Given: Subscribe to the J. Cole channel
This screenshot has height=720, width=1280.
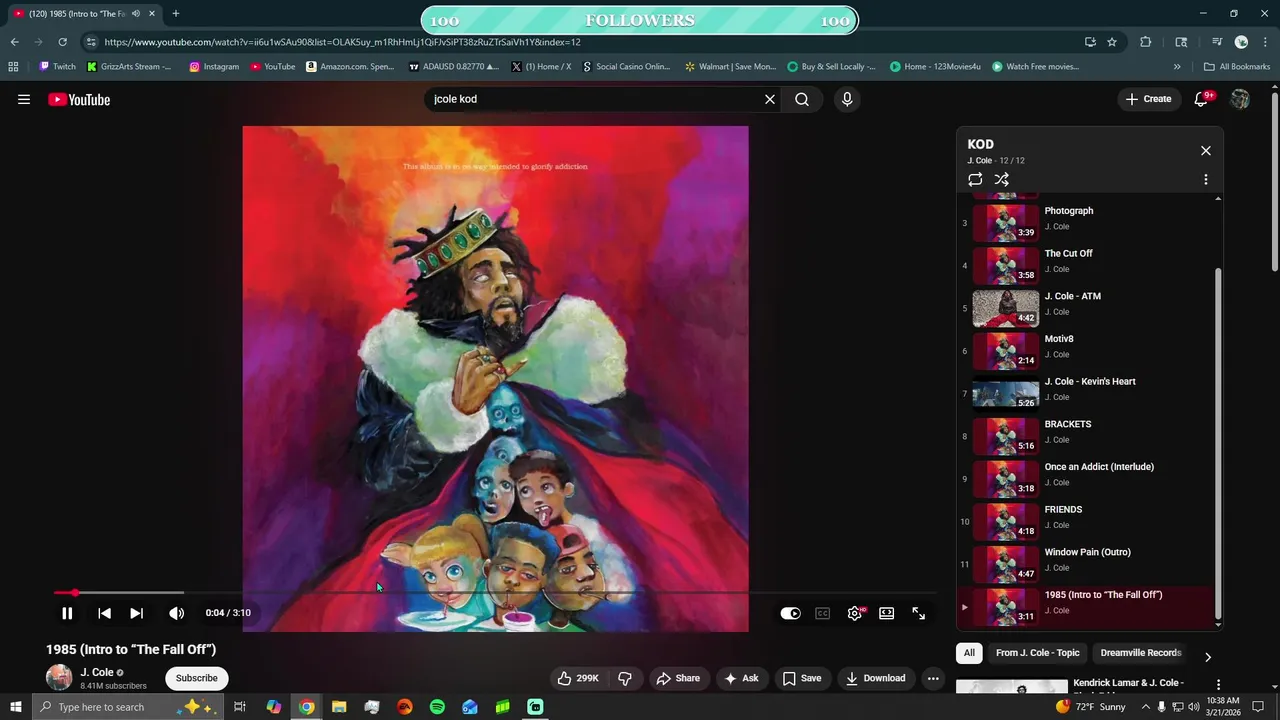Looking at the screenshot, I should coord(196,678).
